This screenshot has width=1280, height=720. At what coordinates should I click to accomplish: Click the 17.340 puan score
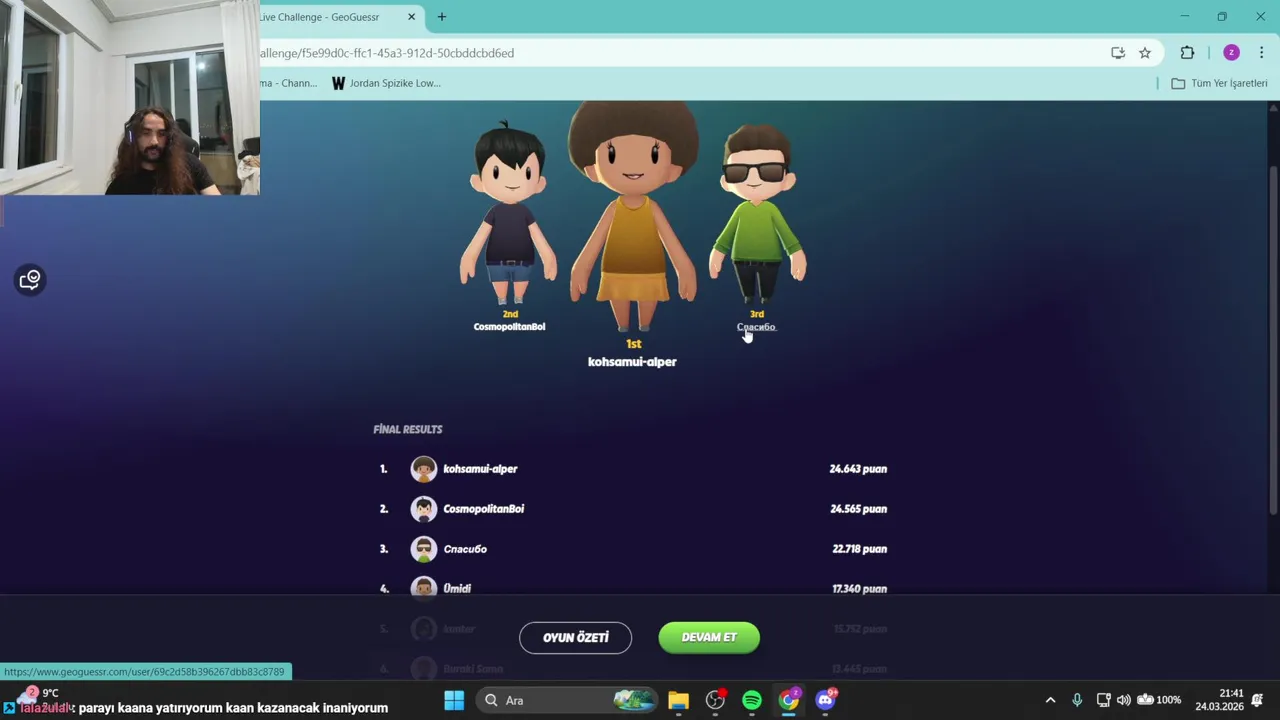[x=859, y=589]
